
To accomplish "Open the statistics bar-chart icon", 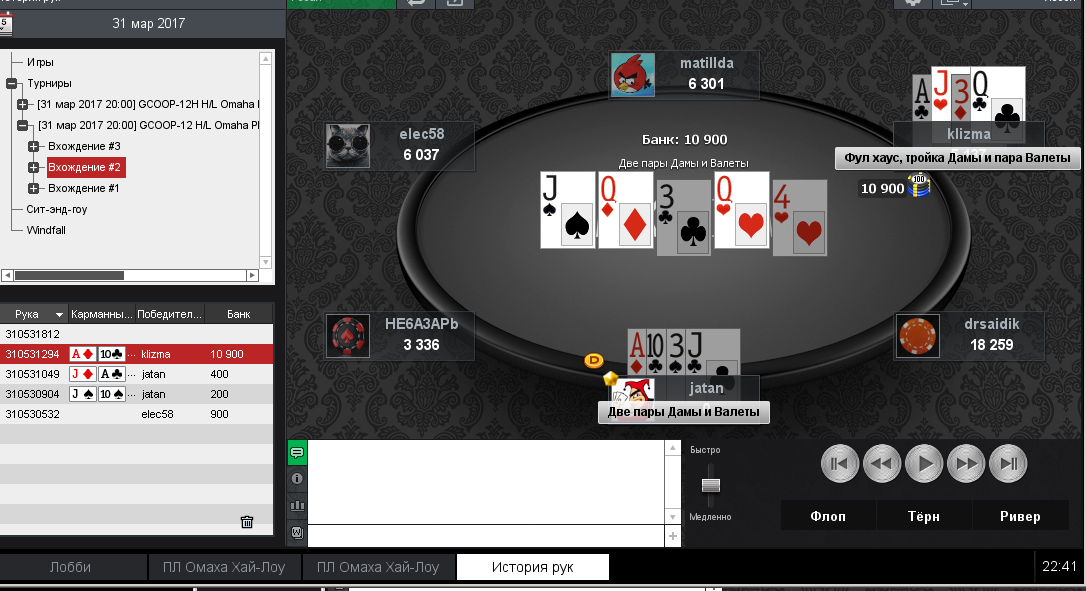I will 297,506.
